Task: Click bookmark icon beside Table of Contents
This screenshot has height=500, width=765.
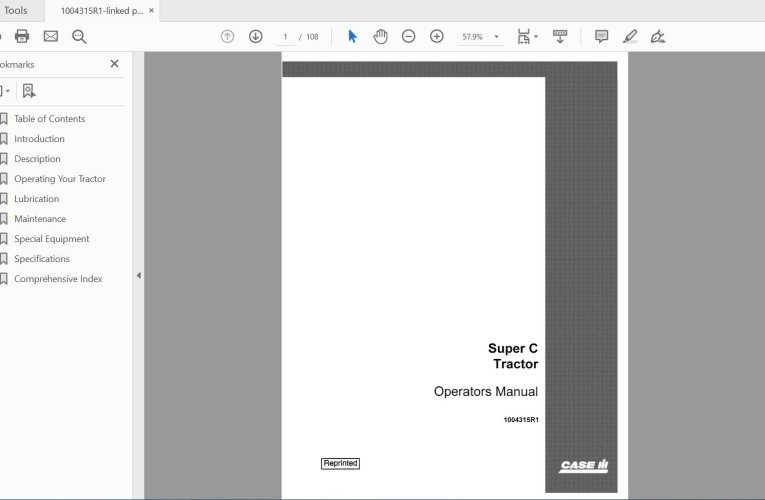Action: [x=4, y=119]
